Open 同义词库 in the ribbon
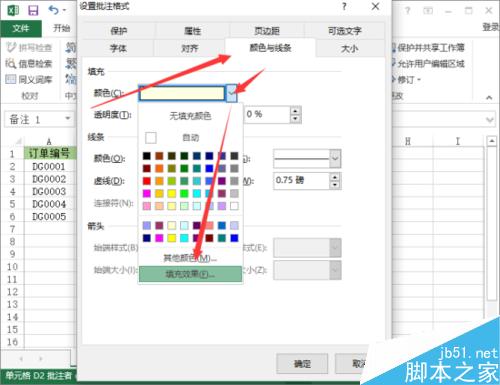This screenshot has width=500, height=385. 29,79
